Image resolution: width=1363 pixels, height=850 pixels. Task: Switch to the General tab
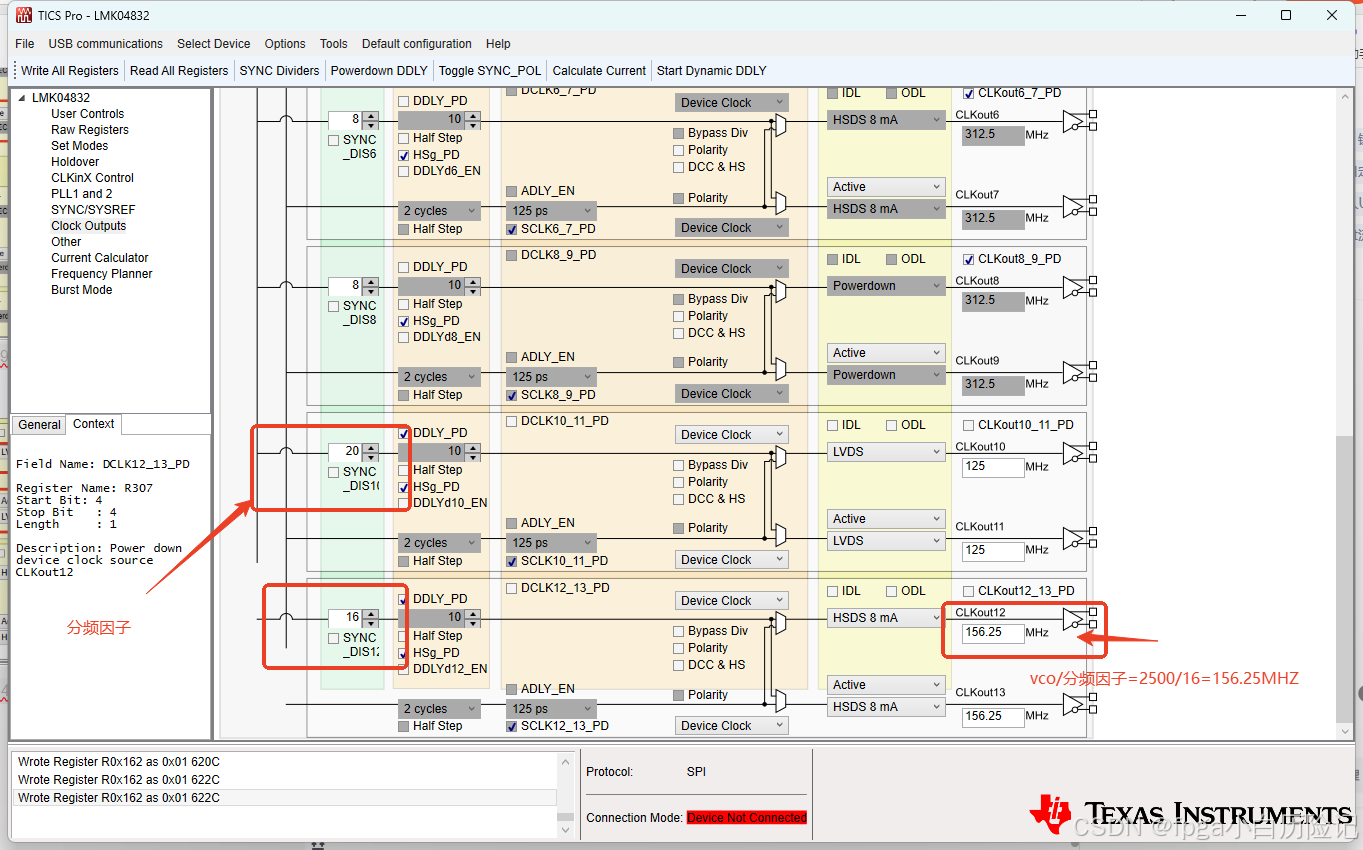pos(39,425)
